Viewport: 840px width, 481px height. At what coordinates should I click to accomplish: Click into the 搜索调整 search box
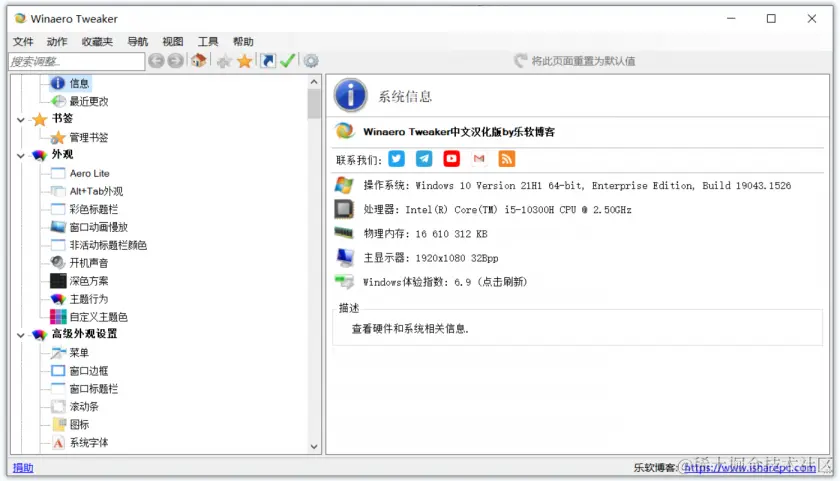77,61
